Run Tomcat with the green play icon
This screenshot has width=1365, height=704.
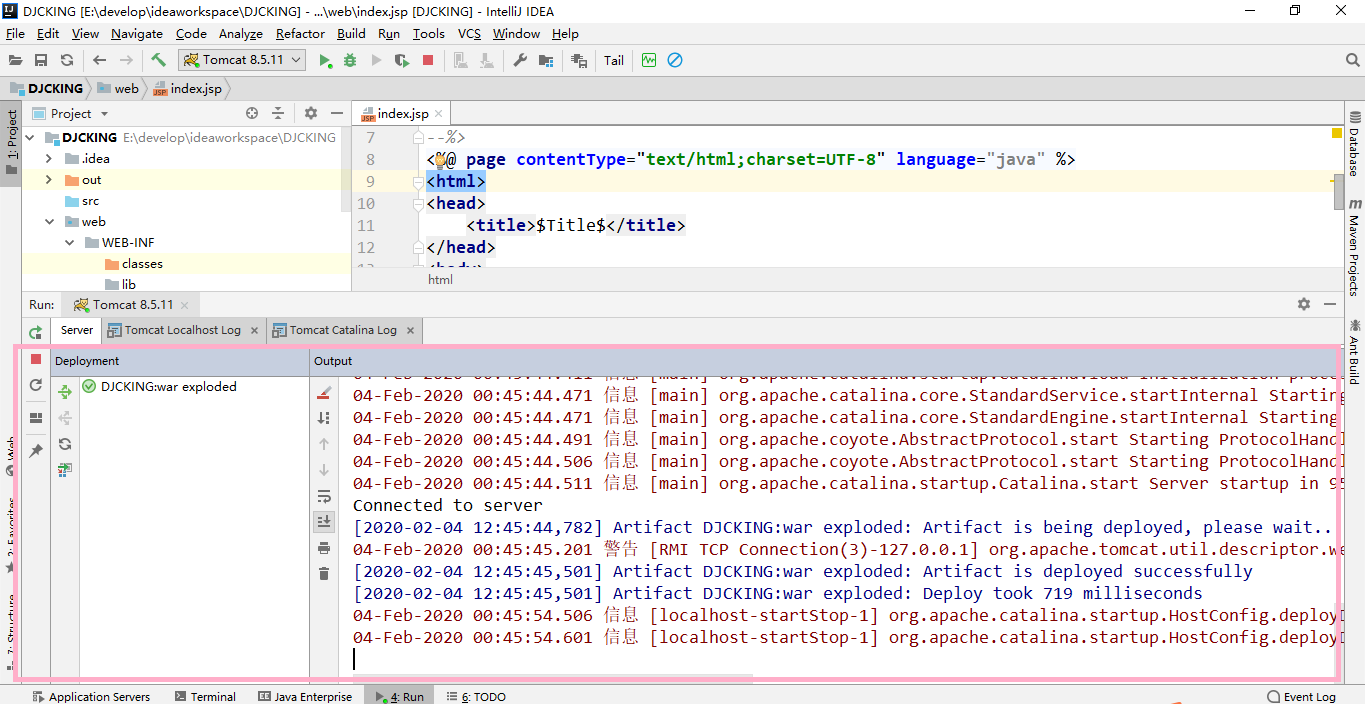point(325,61)
